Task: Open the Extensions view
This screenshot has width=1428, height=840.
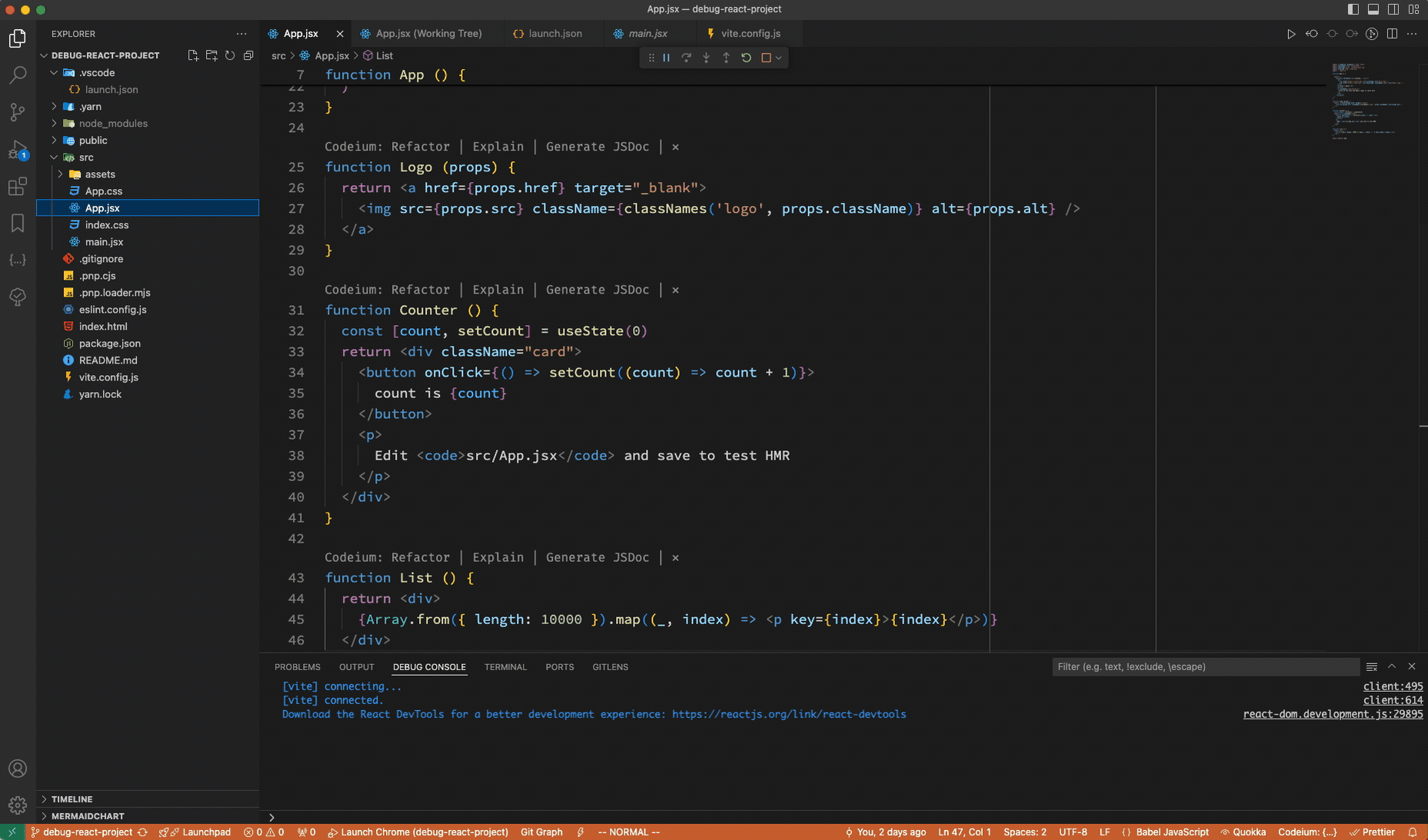Action: (17, 186)
